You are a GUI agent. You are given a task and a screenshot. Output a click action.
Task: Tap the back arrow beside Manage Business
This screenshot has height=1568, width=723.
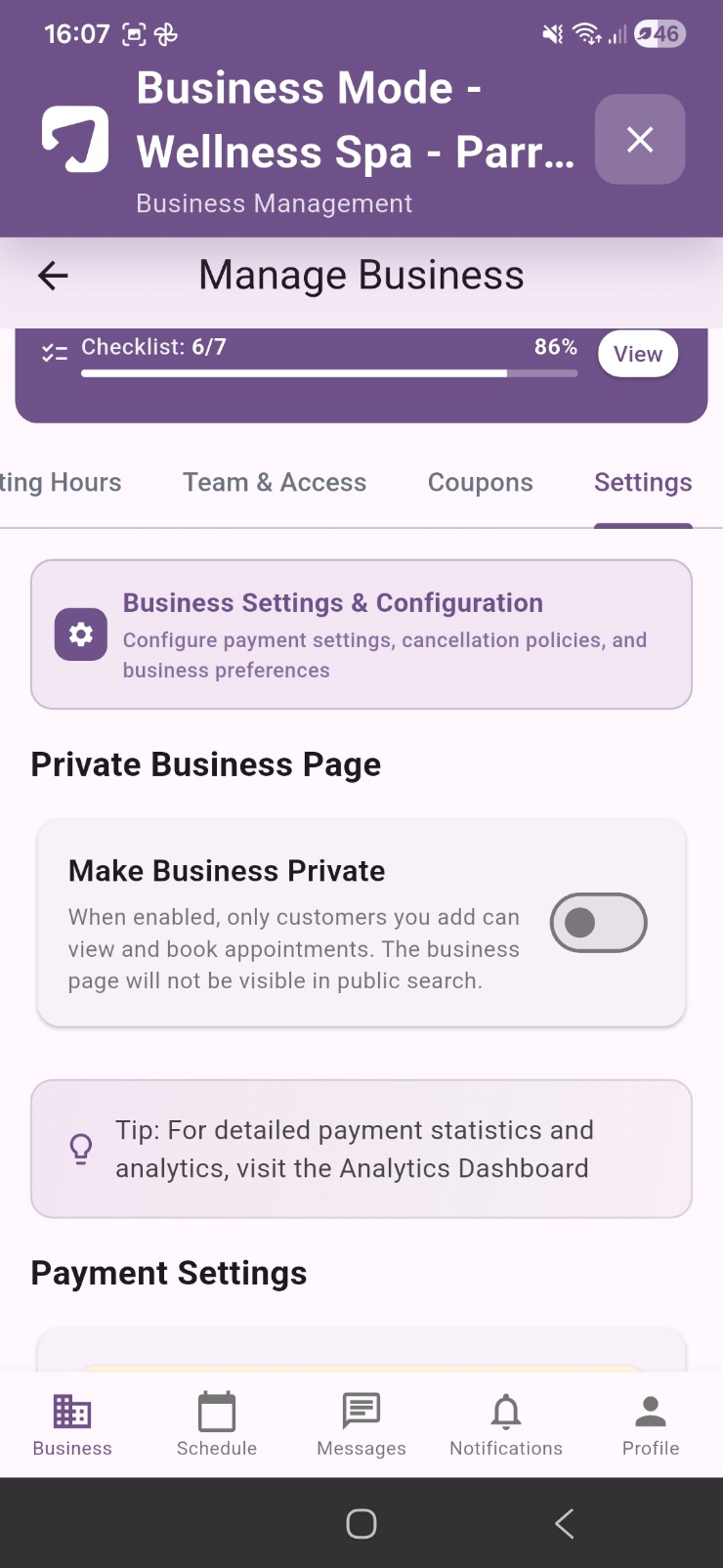53,276
